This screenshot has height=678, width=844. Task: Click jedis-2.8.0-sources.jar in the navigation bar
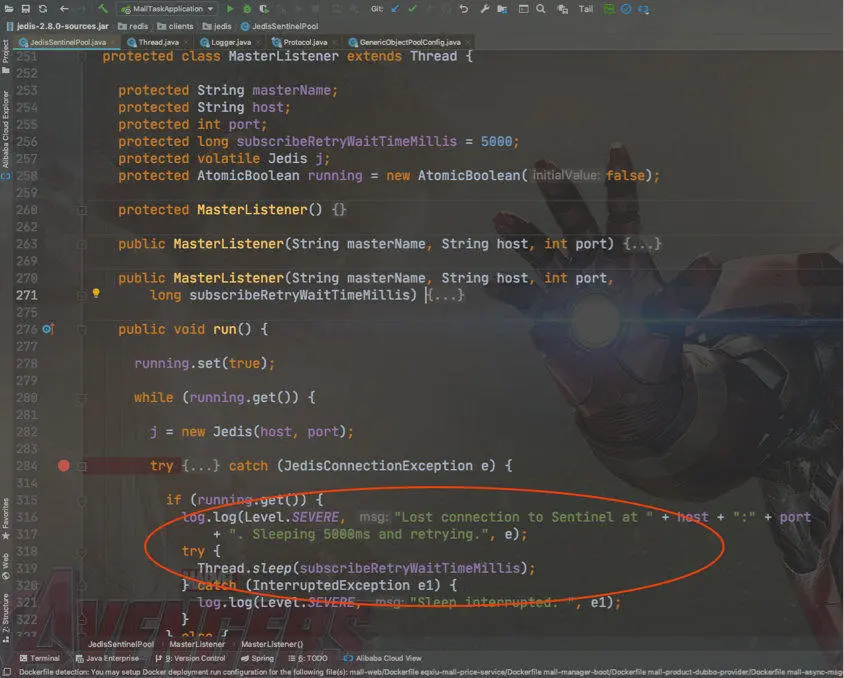click(x=58, y=26)
